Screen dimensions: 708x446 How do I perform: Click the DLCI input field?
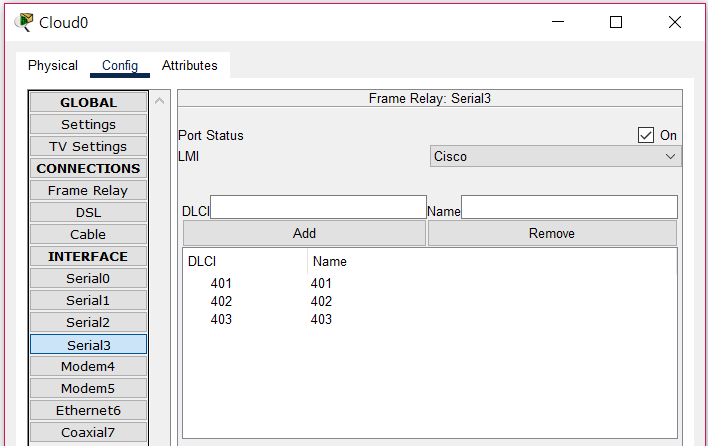(x=318, y=207)
